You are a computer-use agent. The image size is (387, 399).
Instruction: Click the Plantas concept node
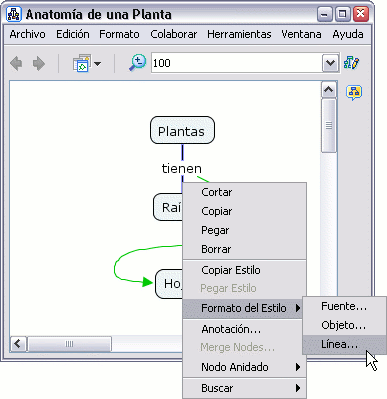pyautogui.click(x=182, y=130)
